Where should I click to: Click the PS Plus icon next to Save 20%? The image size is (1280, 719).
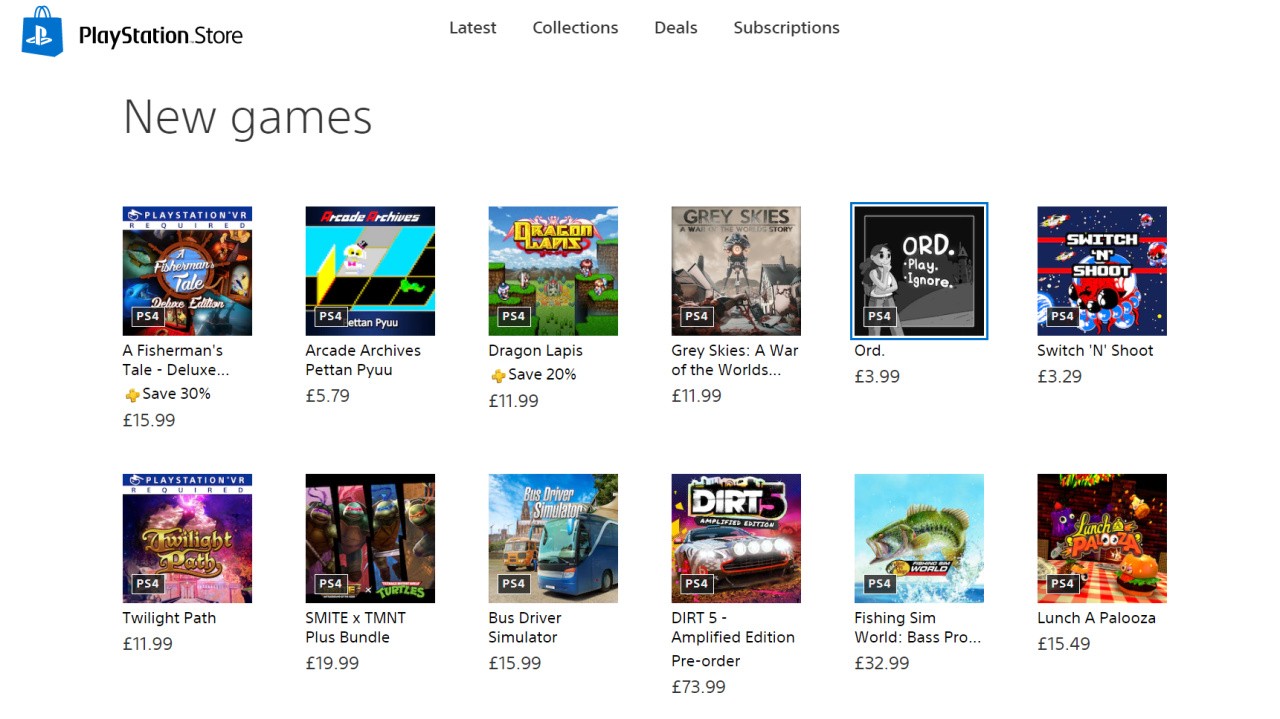coord(497,375)
